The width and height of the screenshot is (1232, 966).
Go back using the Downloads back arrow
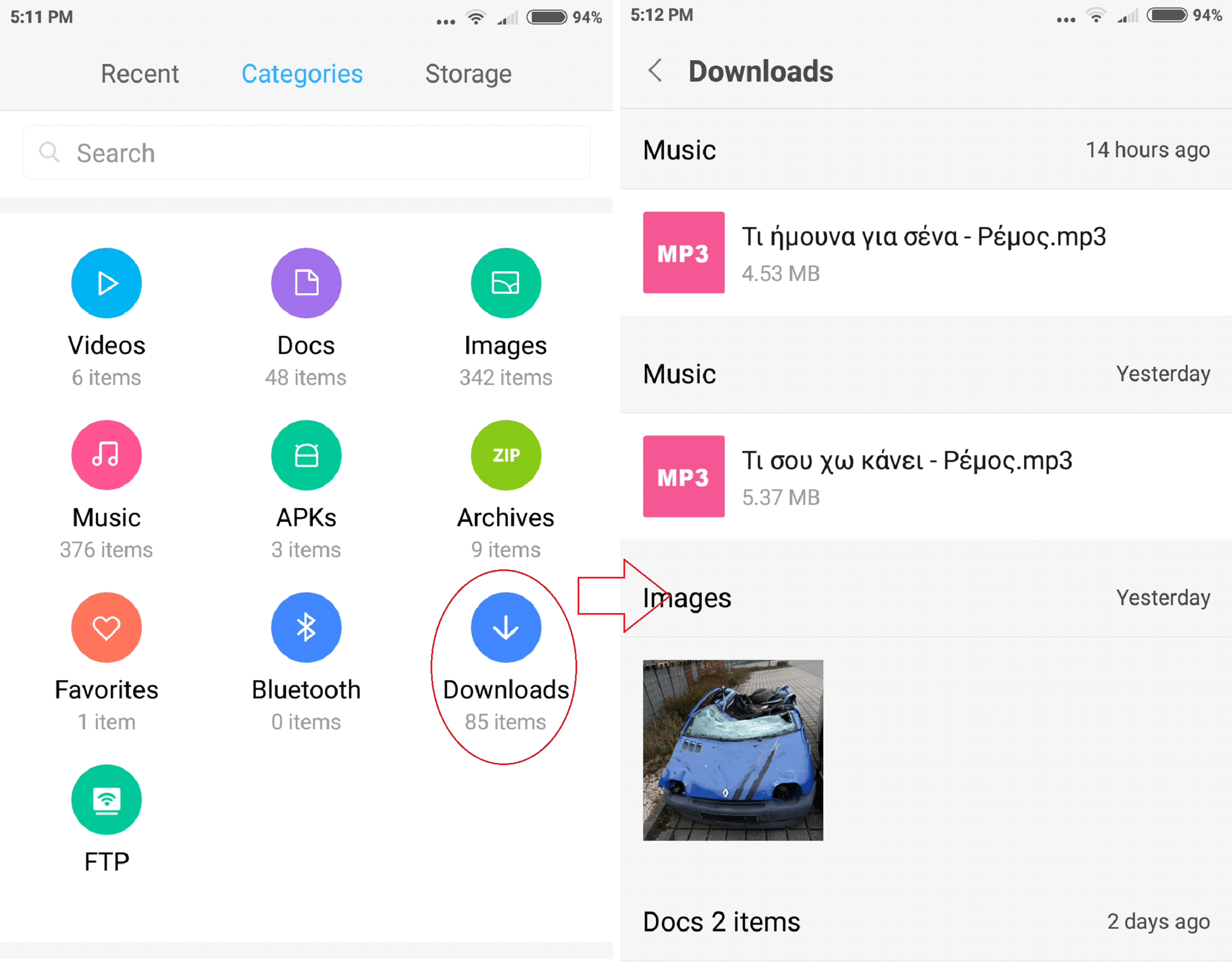pyautogui.click(x=655, y=71)
